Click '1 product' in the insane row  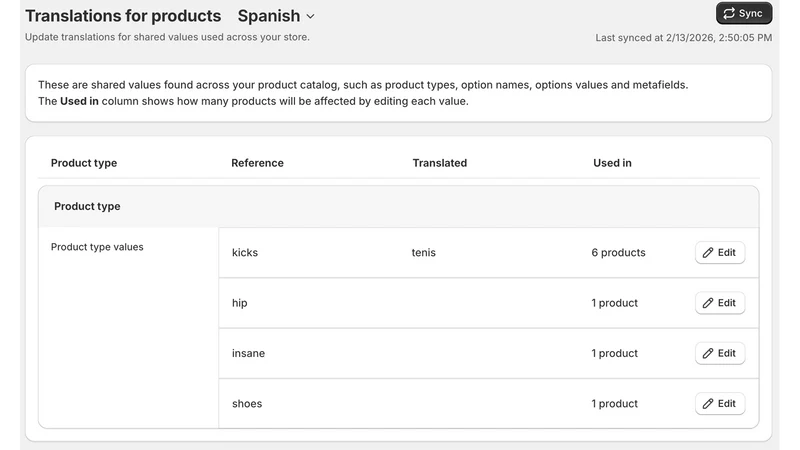[x=615, y=353]
